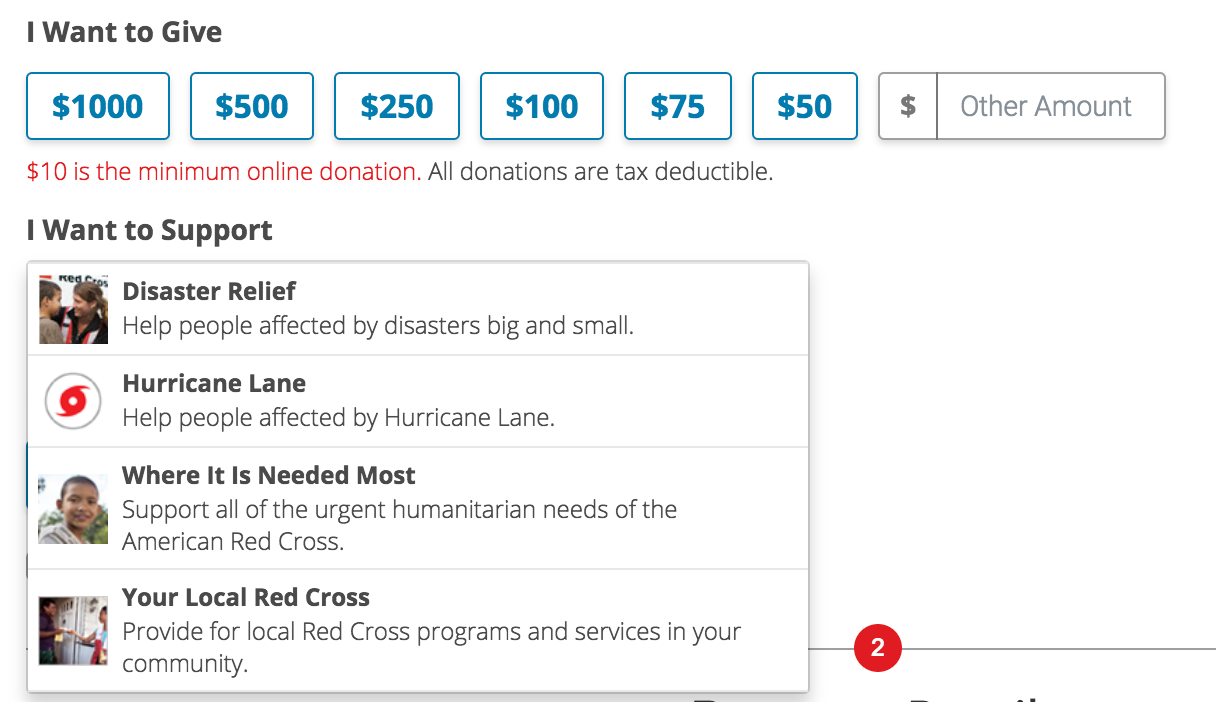1216x702 pixels.
Task: Select the $500 donation amount
Action: (x=252, y=106)
